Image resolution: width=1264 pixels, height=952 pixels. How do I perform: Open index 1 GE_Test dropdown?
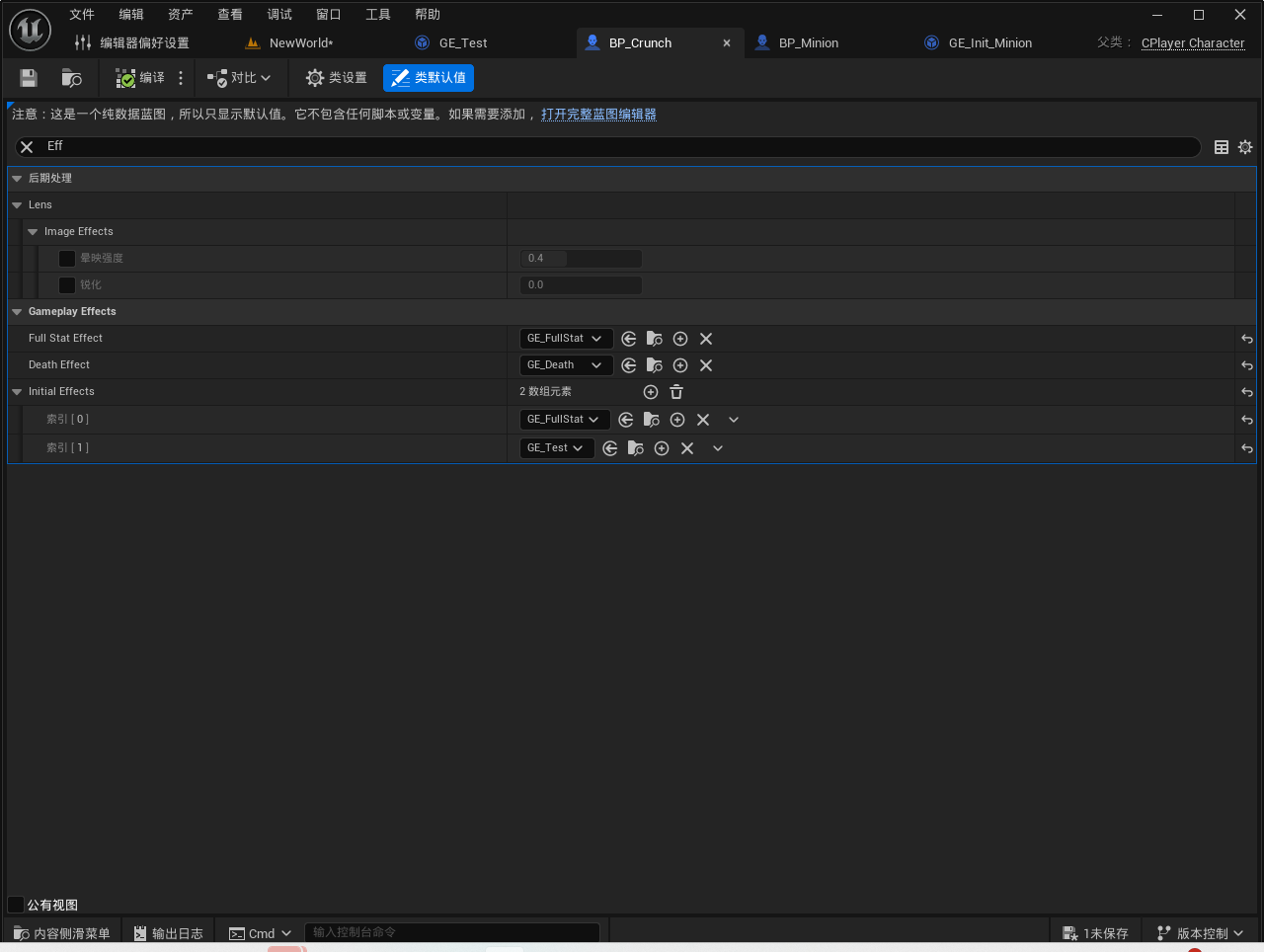(x=557, y=448)
